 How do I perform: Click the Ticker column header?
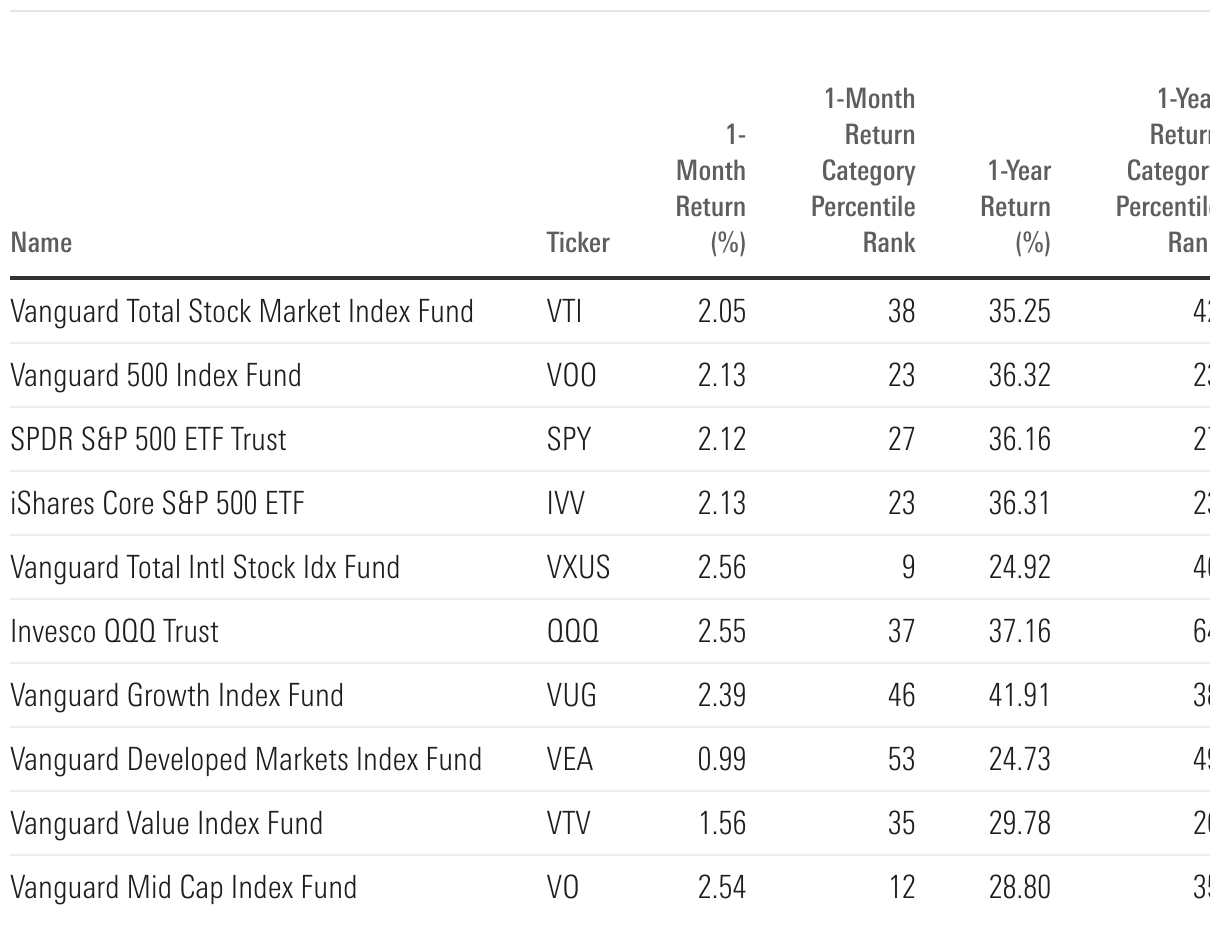coord(578,243)
